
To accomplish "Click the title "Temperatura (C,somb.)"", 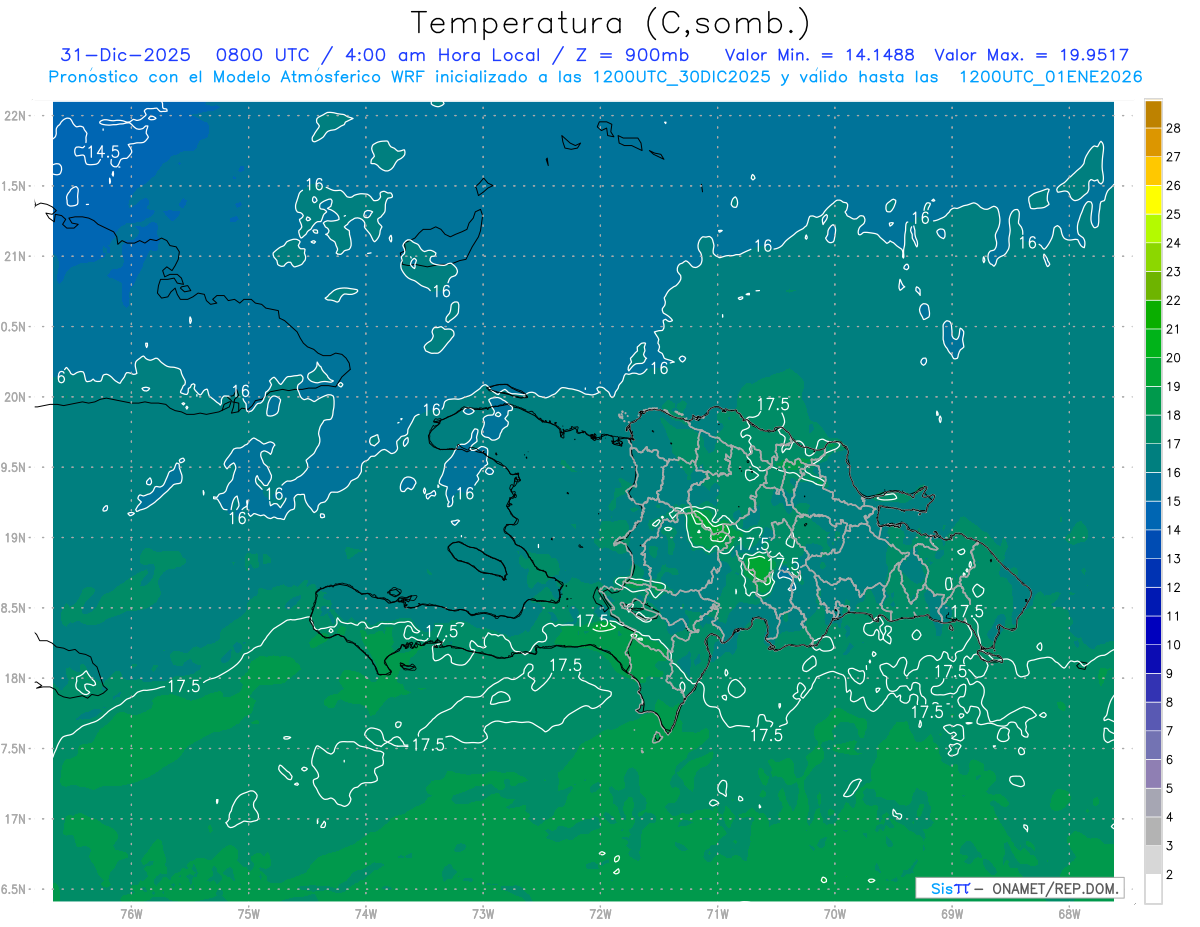I will pyautogui.click(x=611, y=23).
